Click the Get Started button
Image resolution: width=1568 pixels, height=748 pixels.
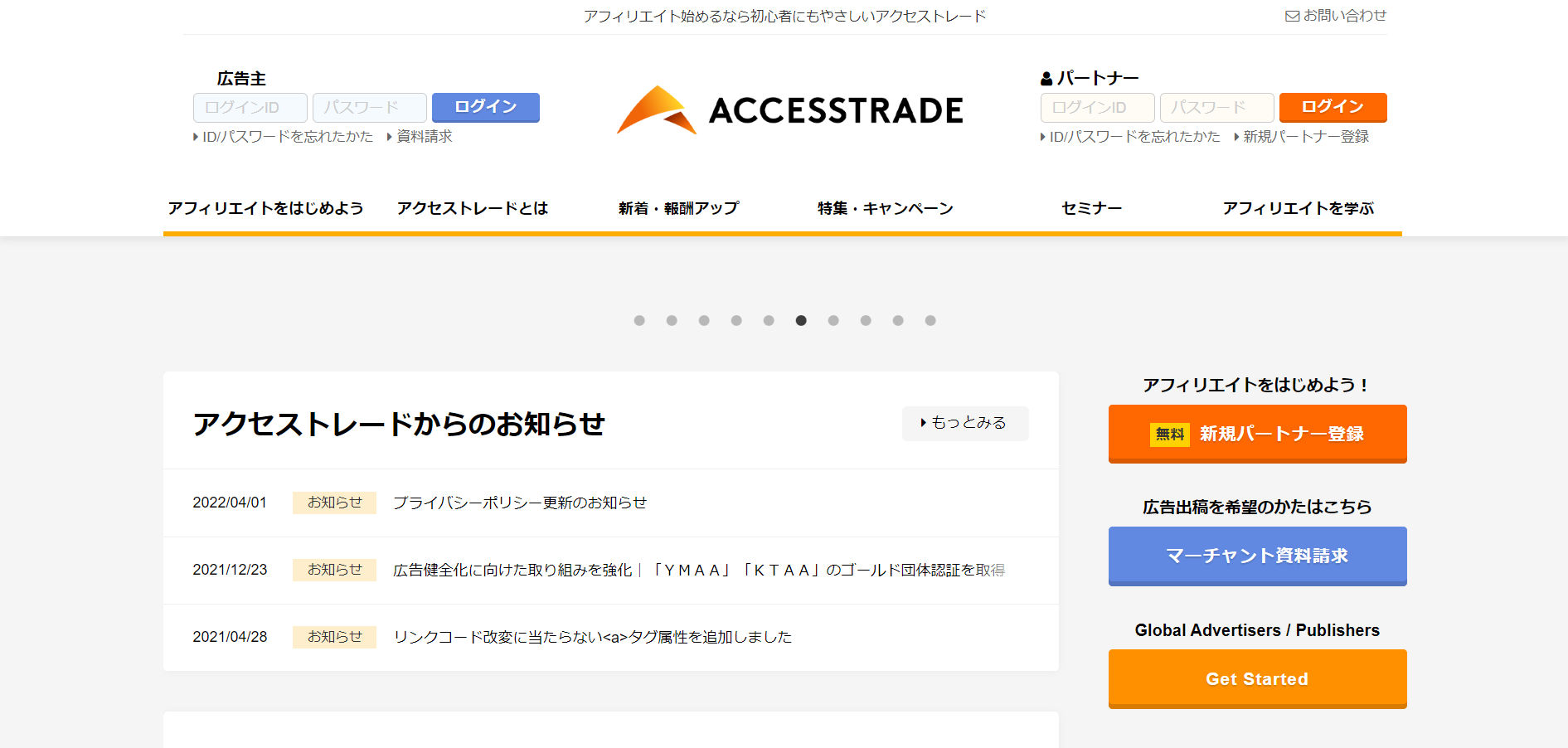[x=1257, y=679]
